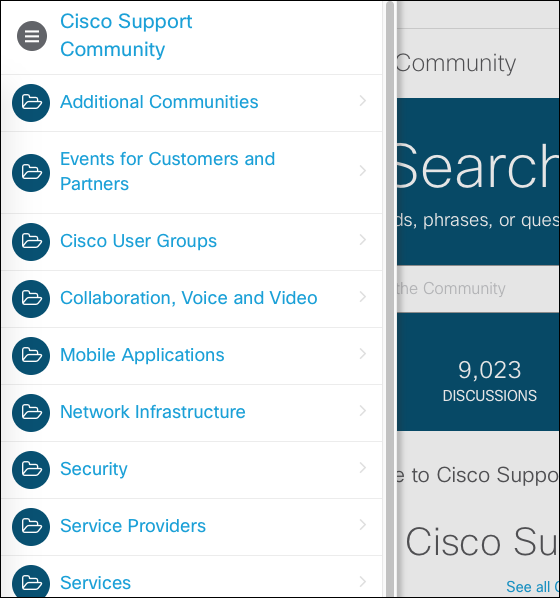Click the hamburger menu icon
The image size is (560, 598).
pos(32,36)
